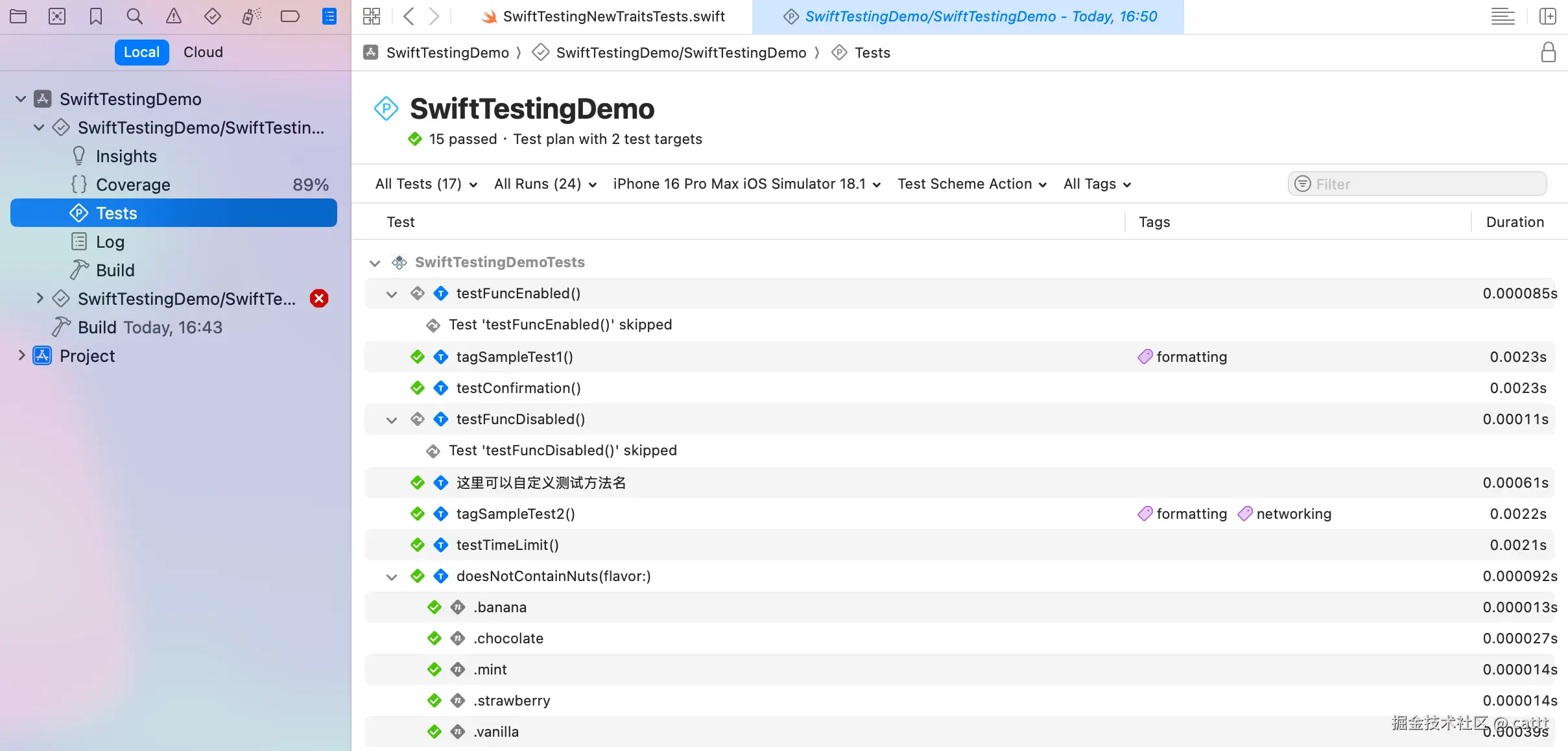Switch to the SwiftTestingNewTraitsTests.swift tab

(x=603, y=17)
